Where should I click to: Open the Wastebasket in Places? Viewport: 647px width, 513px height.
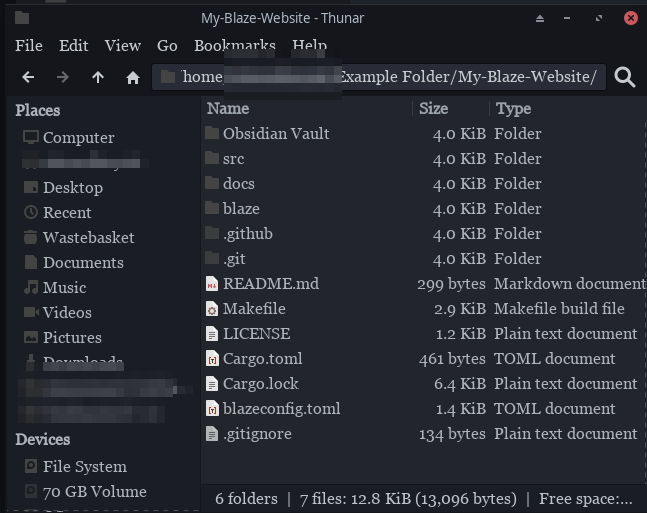pyautogui.click(x=88, y=238)
